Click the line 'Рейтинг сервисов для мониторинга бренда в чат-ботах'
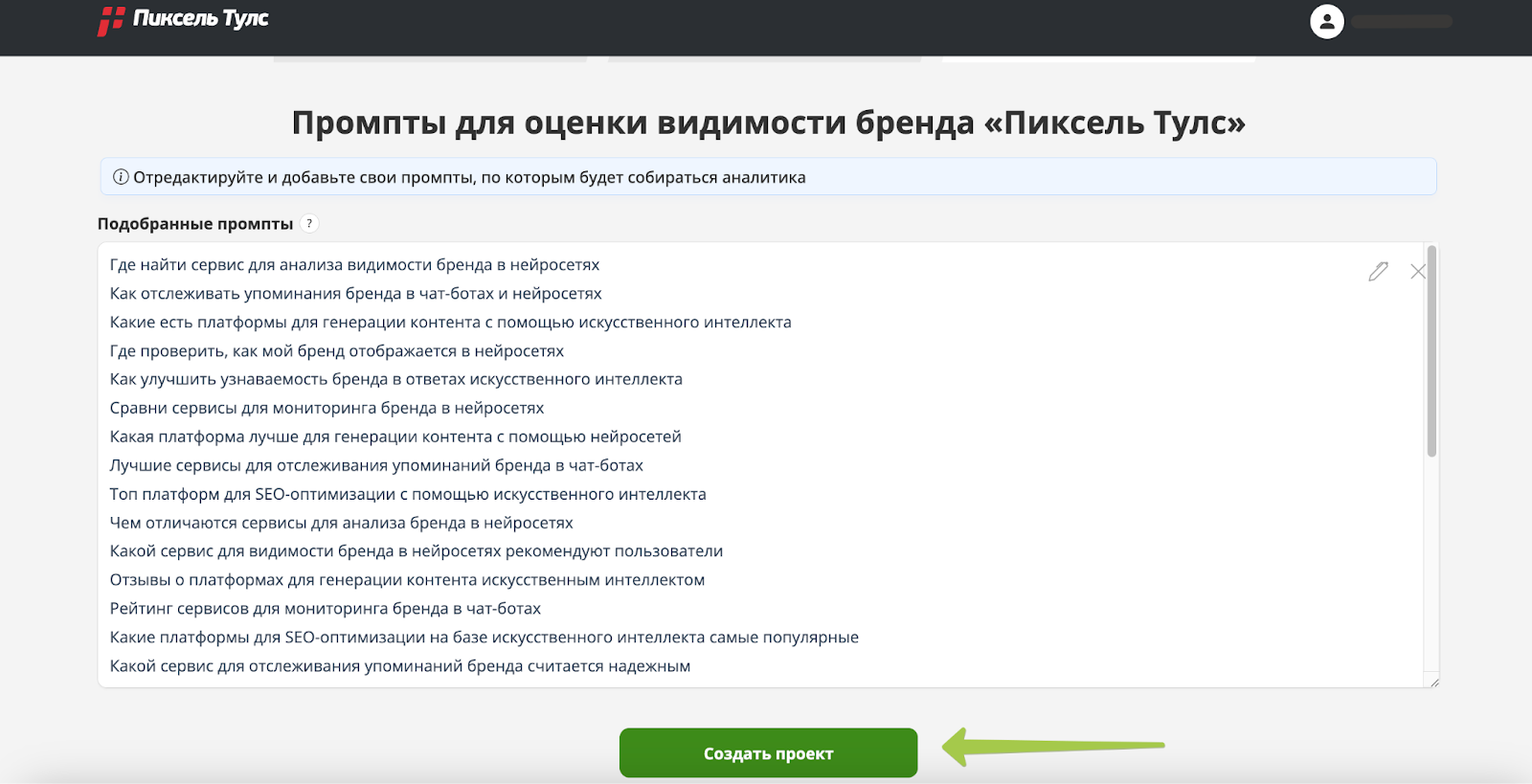The height and width of the screenshot is (784, 1532). point(326,609)
